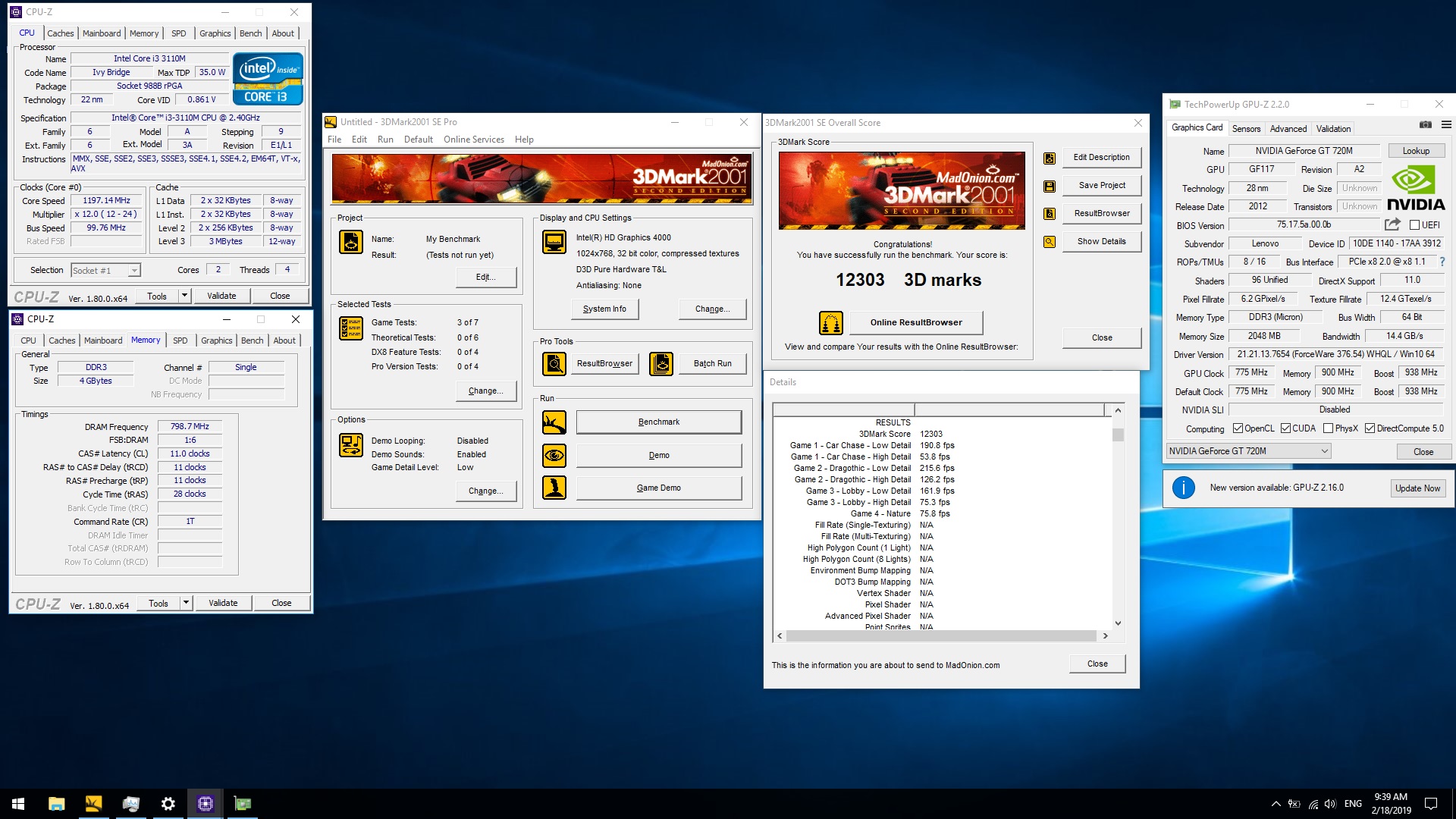Viewport: 1456px width, 819px height.
Task: Click the BIOS export share icon in GPU-Z
Action: (x=1392, y=224)
